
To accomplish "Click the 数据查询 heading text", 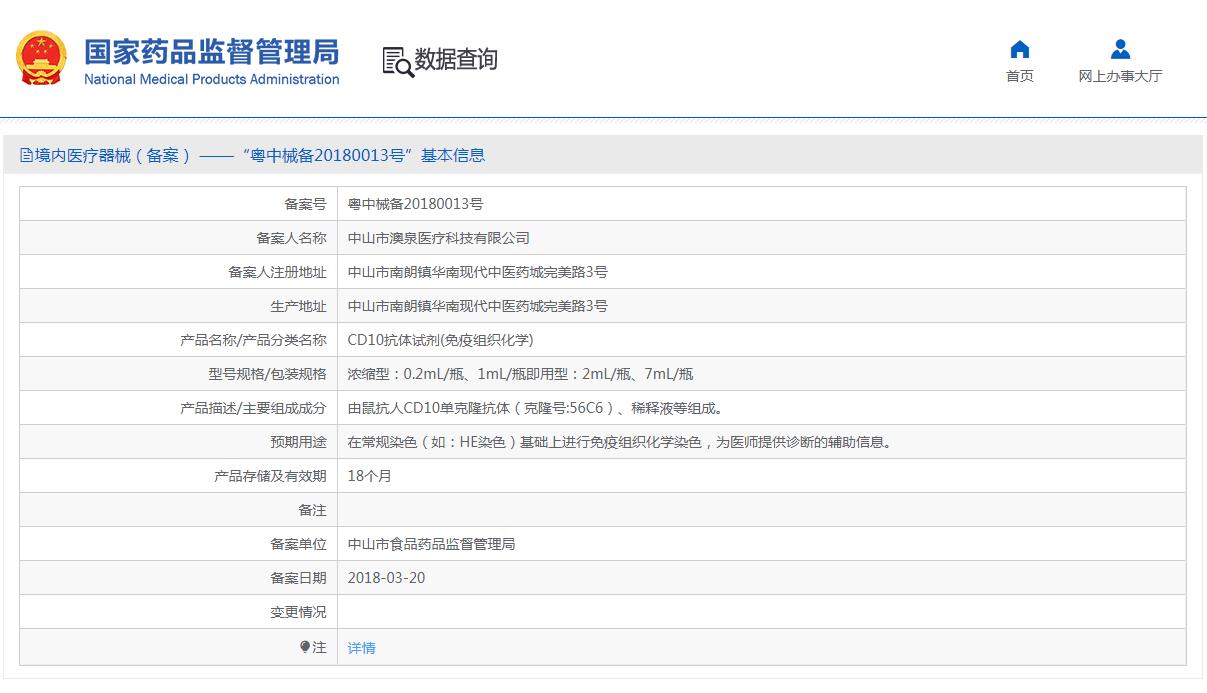I will (456, 60).
